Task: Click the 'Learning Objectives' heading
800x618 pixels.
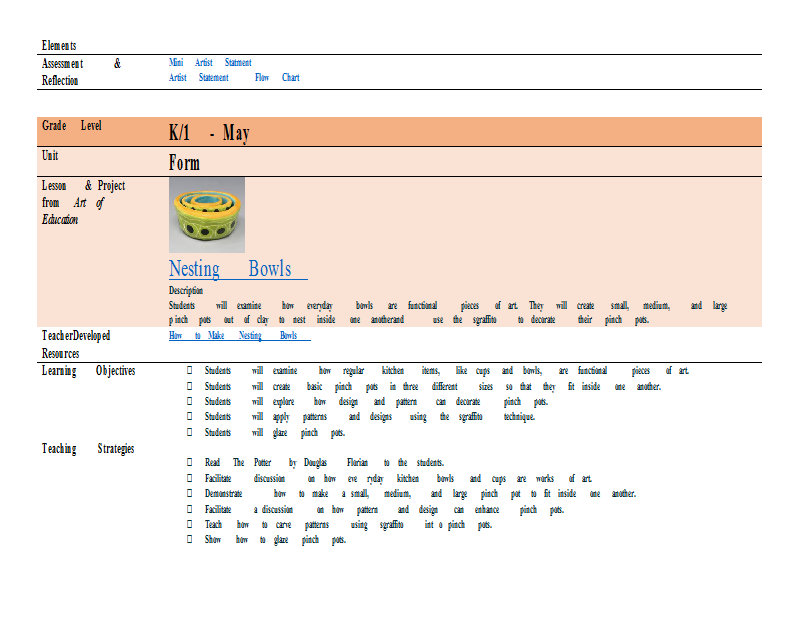Action: click(88, 371)
